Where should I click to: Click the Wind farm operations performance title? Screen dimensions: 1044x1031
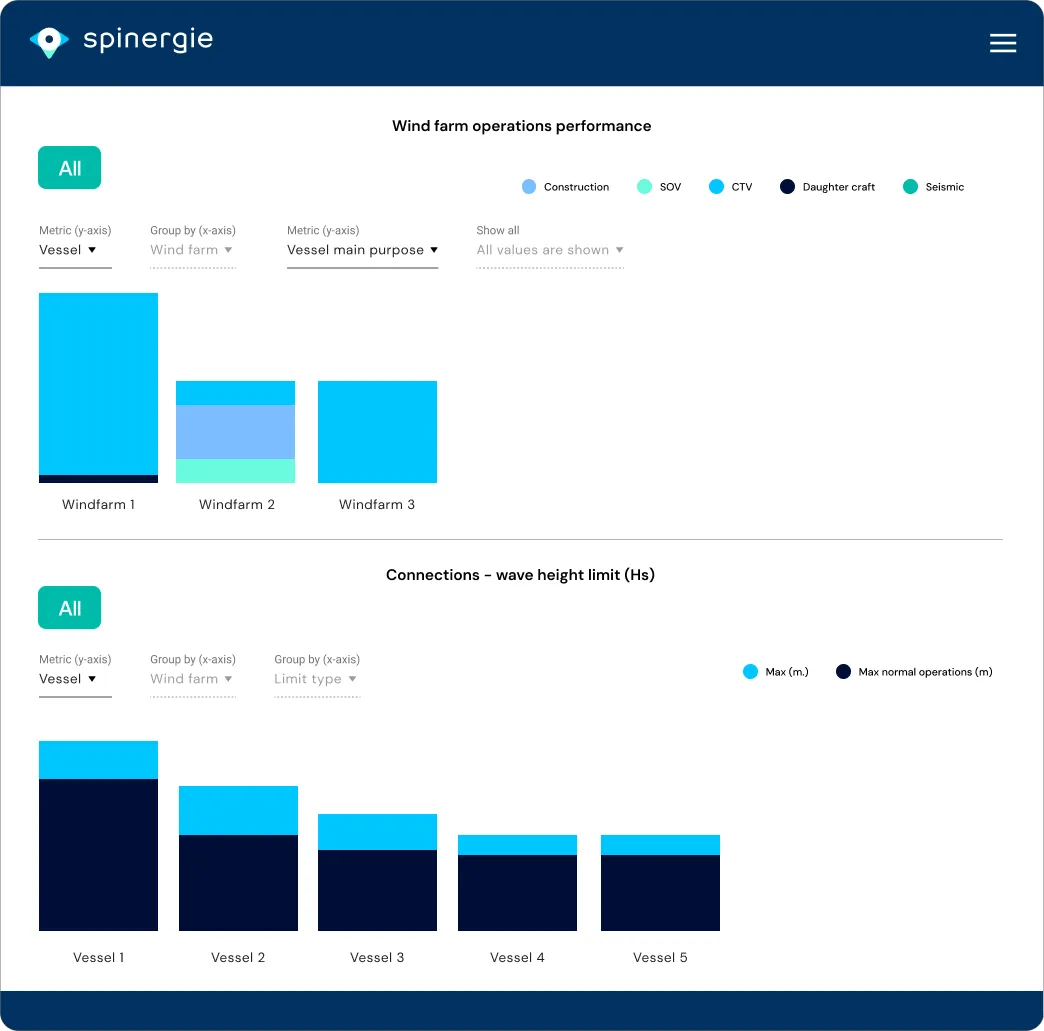[521, 126]
